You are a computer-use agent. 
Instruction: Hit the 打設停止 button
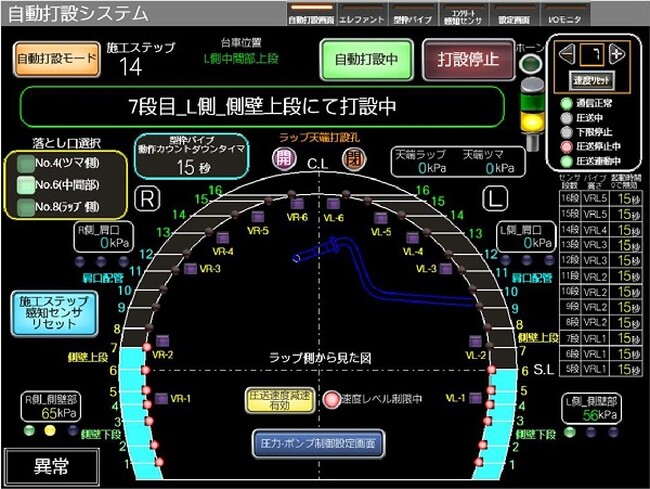[x=468, y=59]
